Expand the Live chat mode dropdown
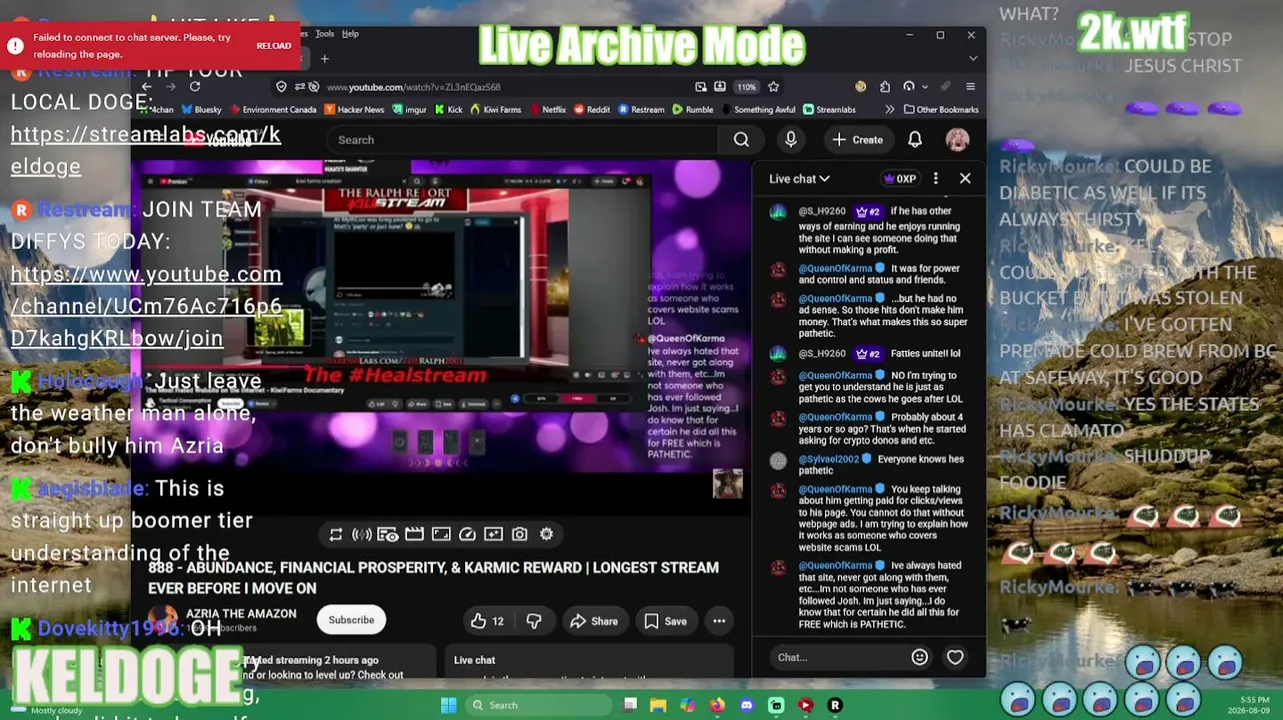Viewport: 1283px width, 720px height. (799, 179)
